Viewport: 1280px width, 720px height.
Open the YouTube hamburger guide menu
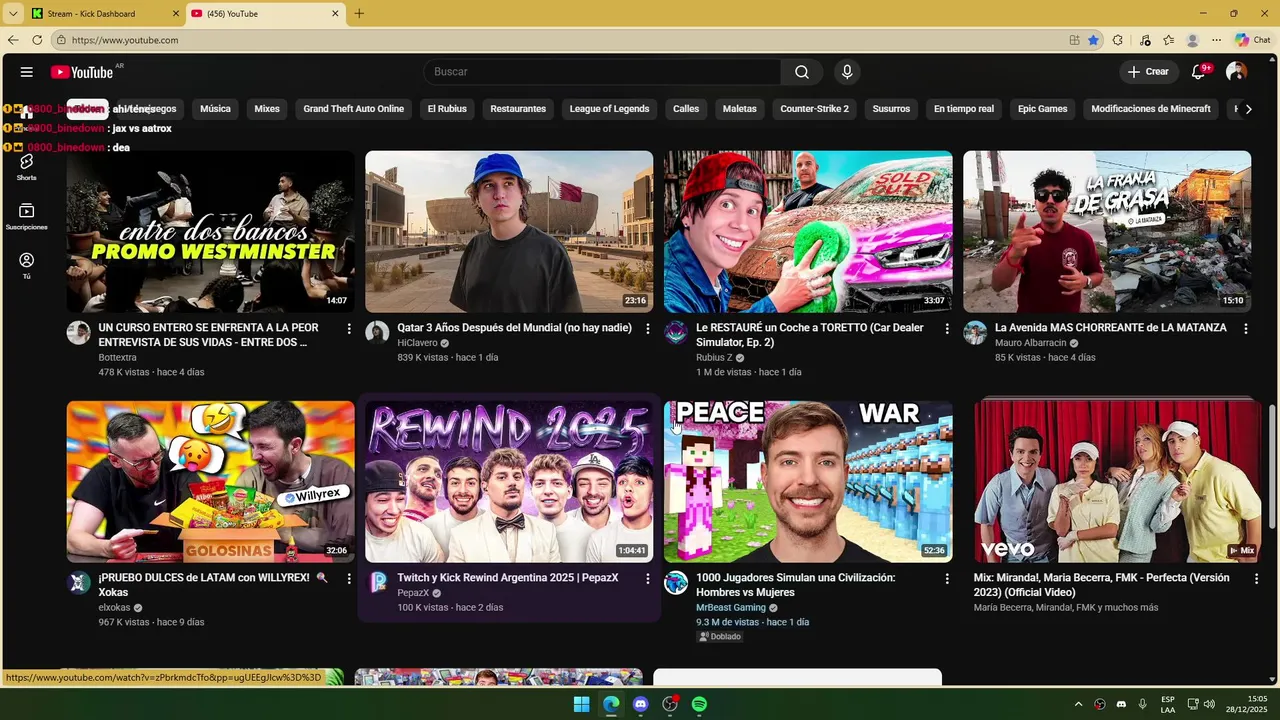click(x=27, y=72)
